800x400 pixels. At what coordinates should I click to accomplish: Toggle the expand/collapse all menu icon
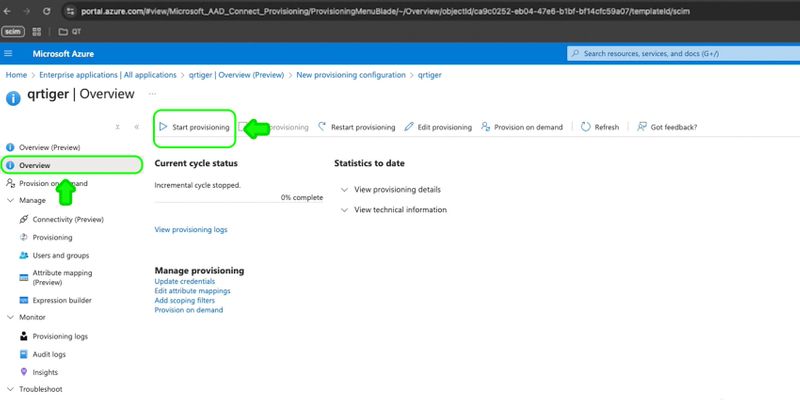[118, 127]
